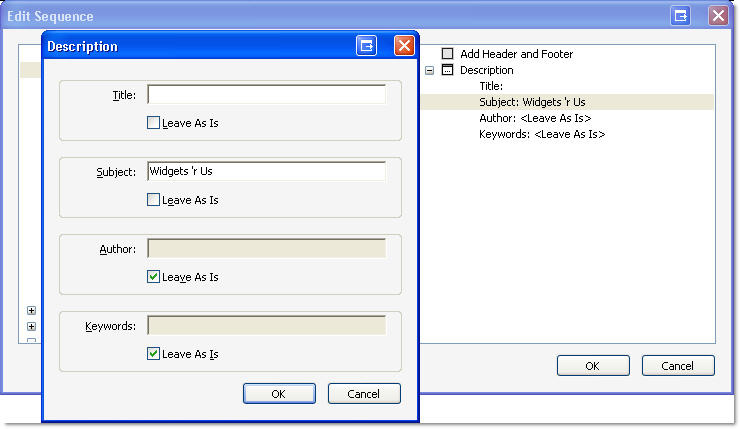
Task: Click the Add Header and Footer command icon
Action: 448,54
